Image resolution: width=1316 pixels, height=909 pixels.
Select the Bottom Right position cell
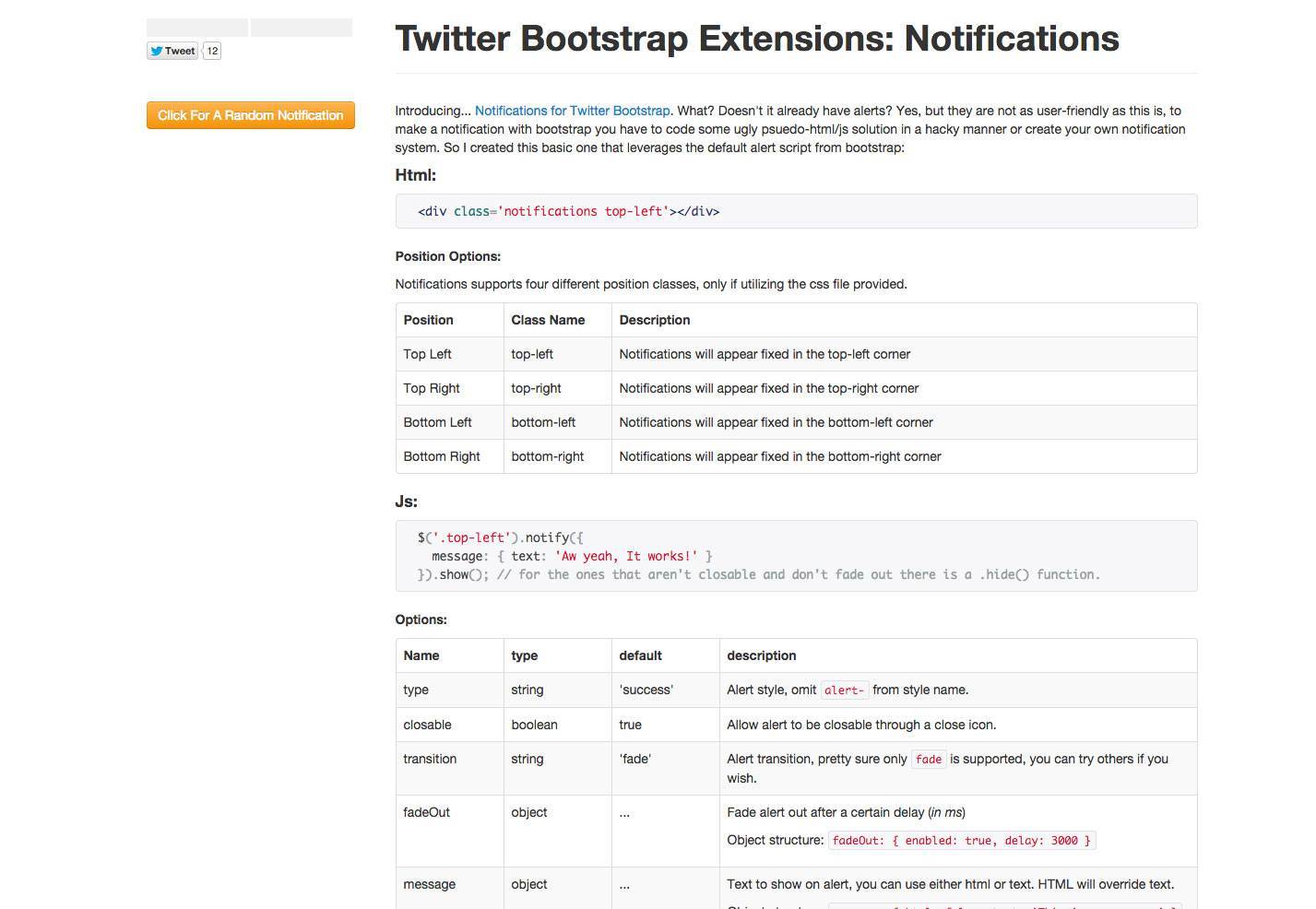tap(450, 456)
